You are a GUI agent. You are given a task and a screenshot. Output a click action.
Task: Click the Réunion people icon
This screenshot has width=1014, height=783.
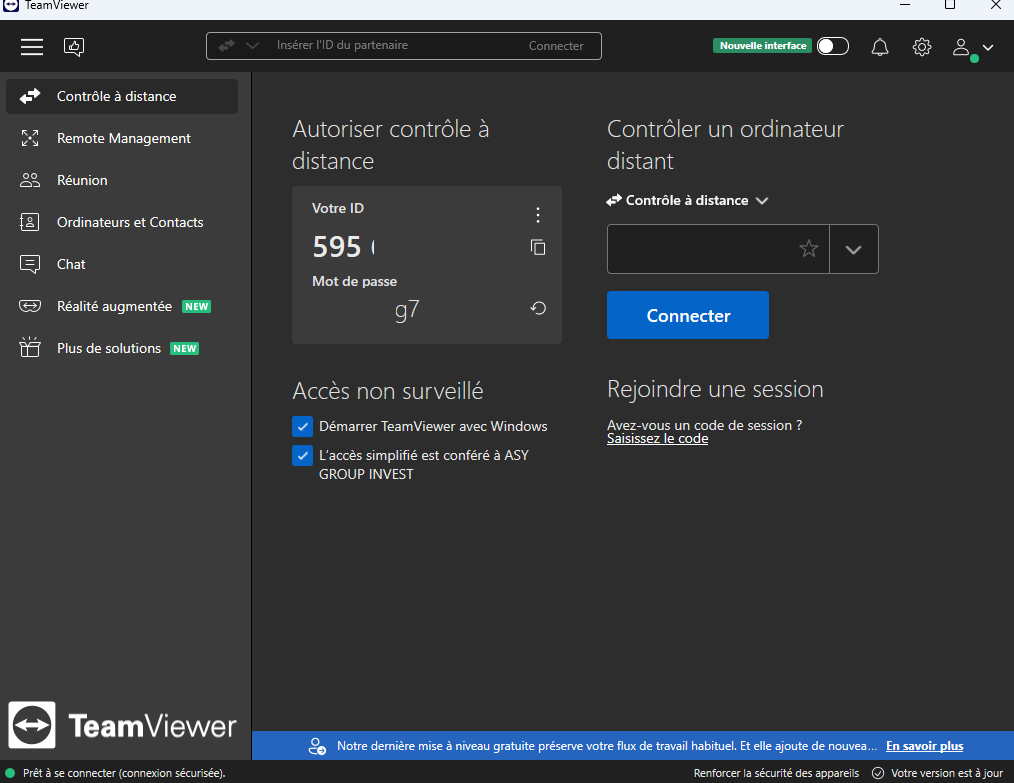pyautogui.click(x=30, y=180)
